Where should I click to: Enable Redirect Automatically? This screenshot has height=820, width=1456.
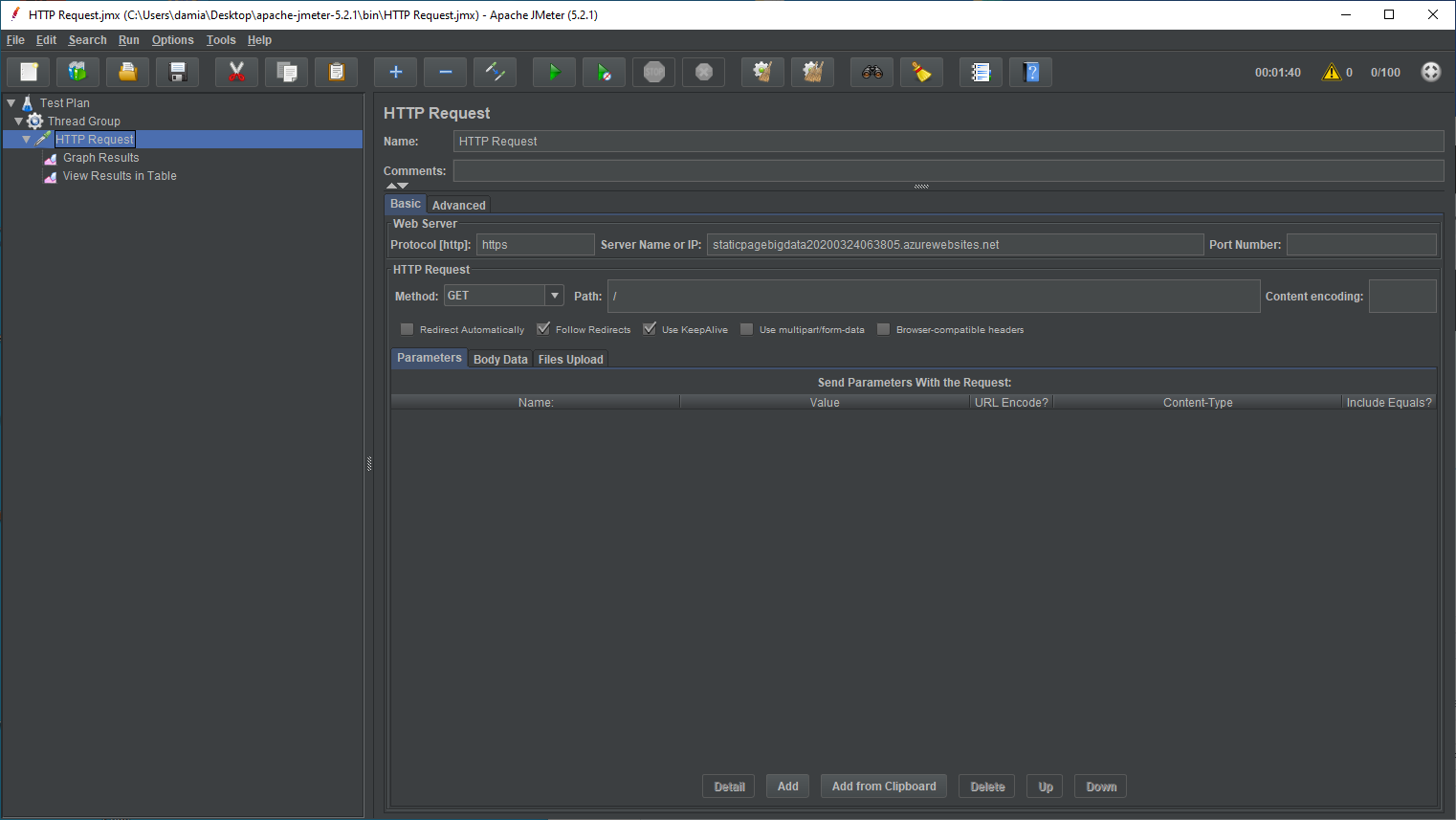tap(407, 328)
